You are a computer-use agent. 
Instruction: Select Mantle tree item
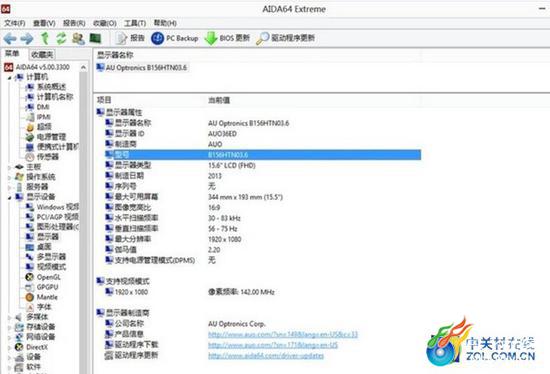click(x=41, y=297)
